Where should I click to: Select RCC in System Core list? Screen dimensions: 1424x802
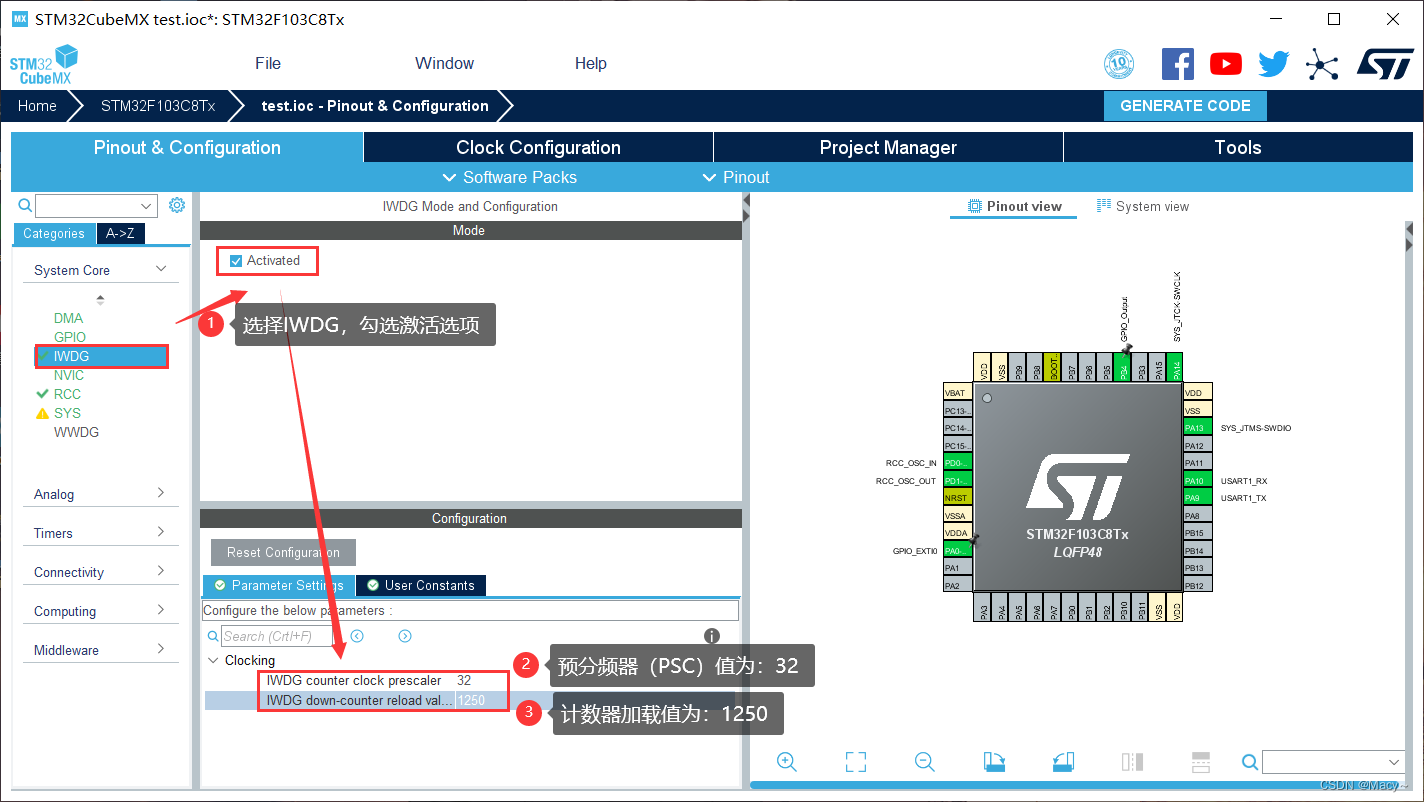point(67,394)
